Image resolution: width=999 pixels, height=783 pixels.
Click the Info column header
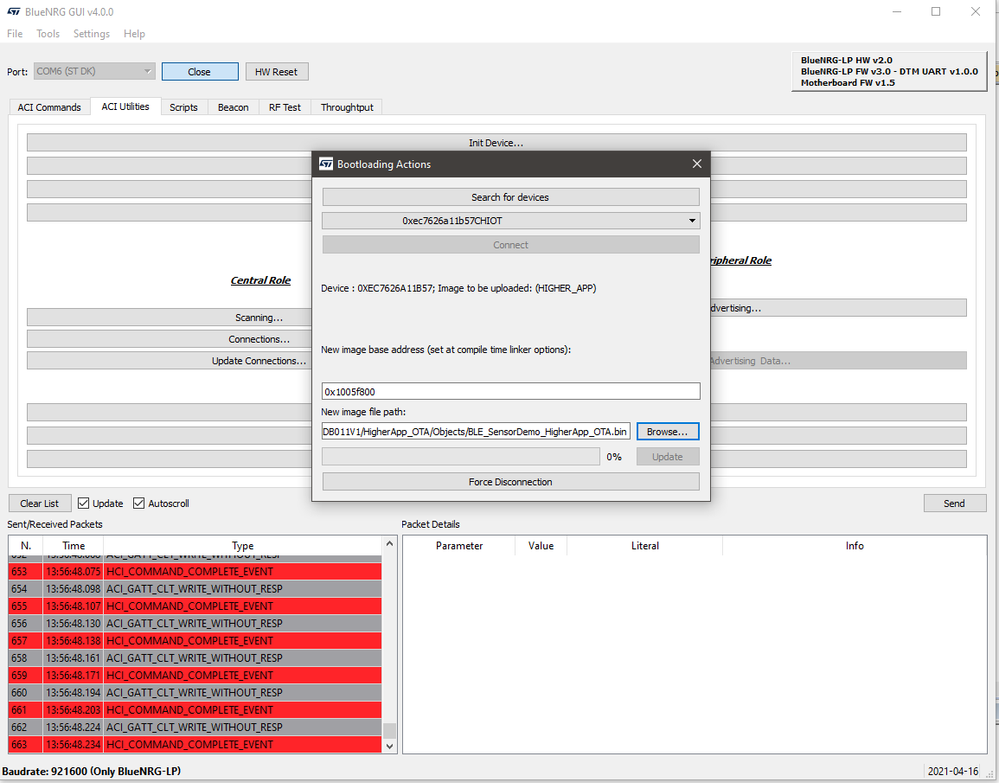click(854, 545)
